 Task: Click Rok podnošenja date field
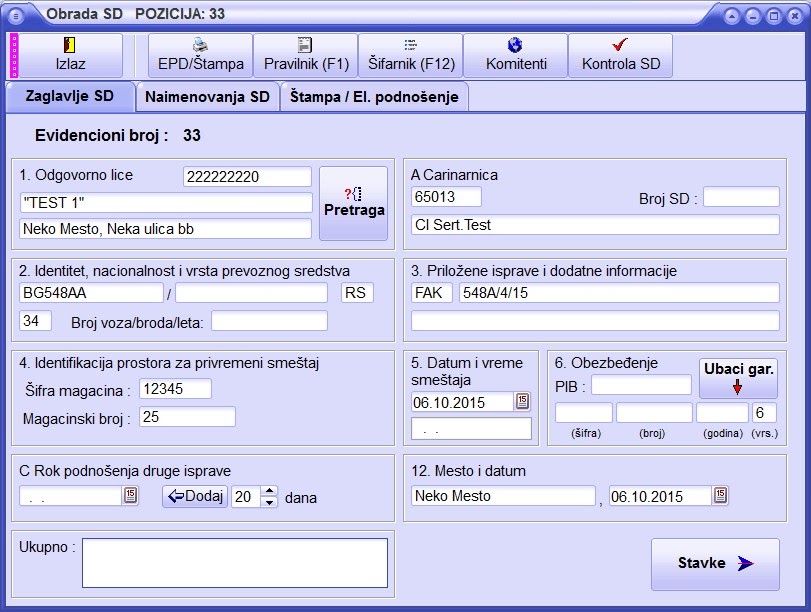click(70, 496)
